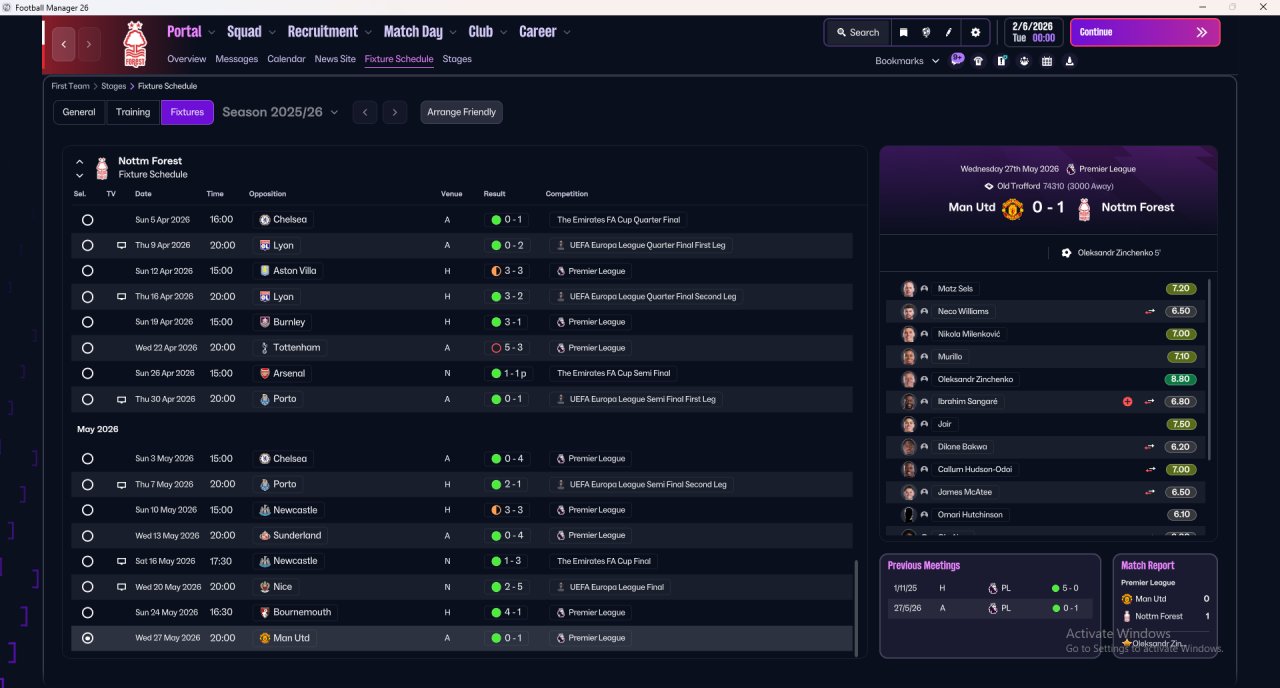Click the Chelsea badge in 5 Apr fixture
This screenshot has height=688, width=1280.
(x=264, y=219)
